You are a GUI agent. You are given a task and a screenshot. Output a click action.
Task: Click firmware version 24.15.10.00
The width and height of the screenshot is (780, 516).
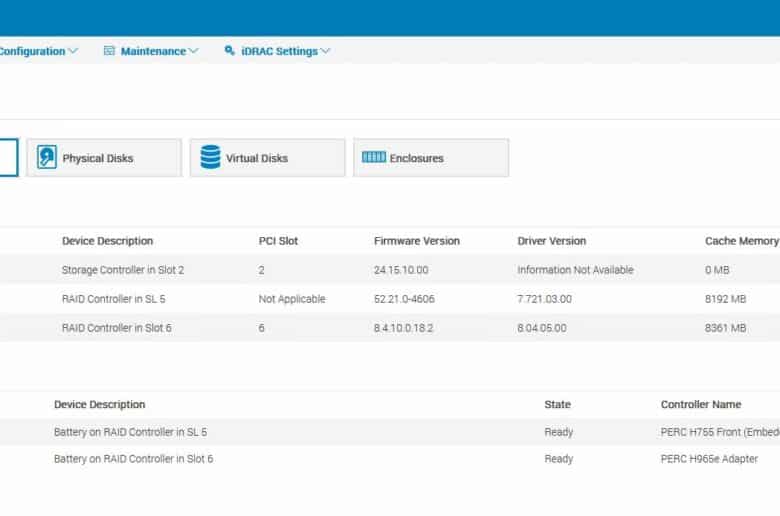(401, 270)
